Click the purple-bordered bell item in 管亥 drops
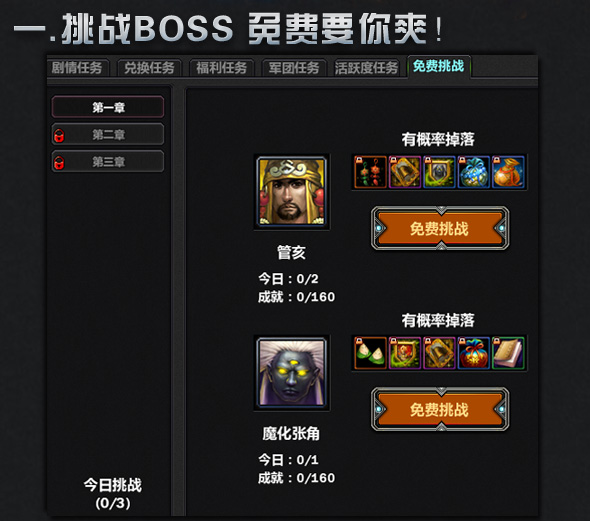590x521 pixels. point(405,172)
